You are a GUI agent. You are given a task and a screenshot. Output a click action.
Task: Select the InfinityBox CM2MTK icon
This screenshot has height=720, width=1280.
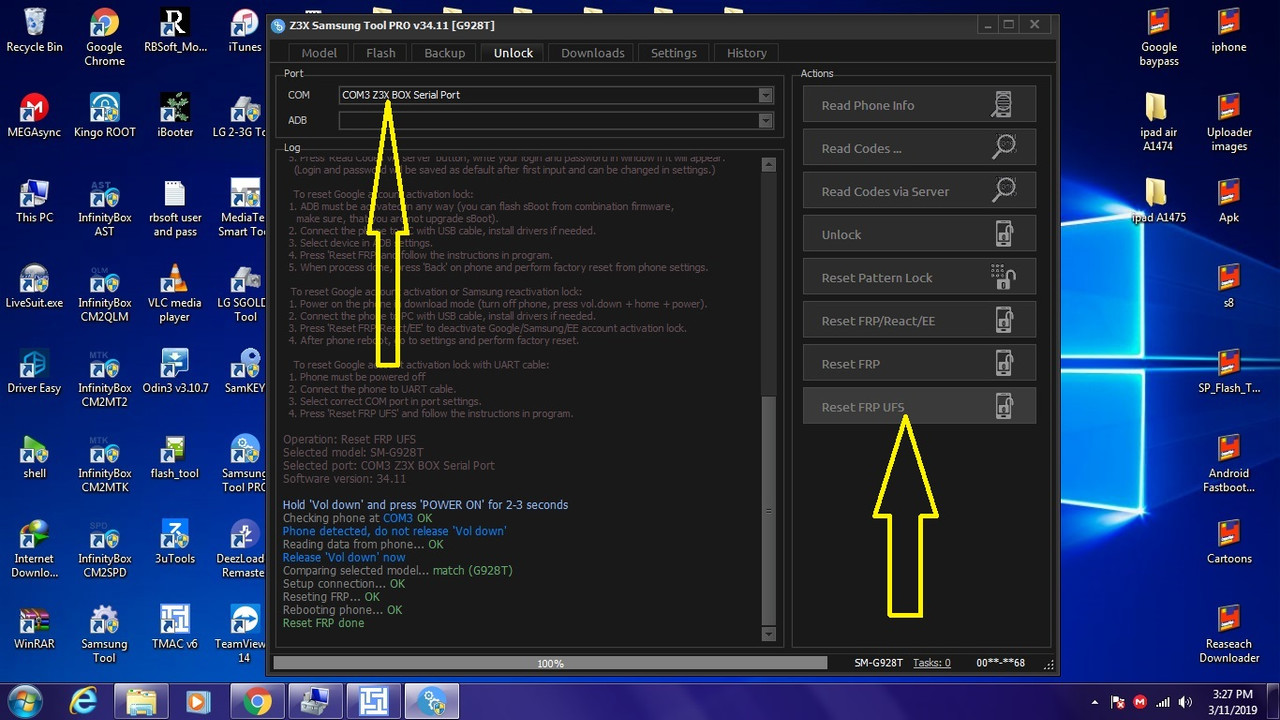(104, 464)
